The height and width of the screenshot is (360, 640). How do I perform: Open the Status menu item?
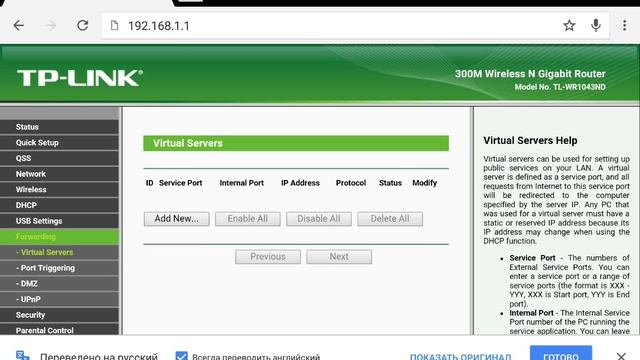60,127
